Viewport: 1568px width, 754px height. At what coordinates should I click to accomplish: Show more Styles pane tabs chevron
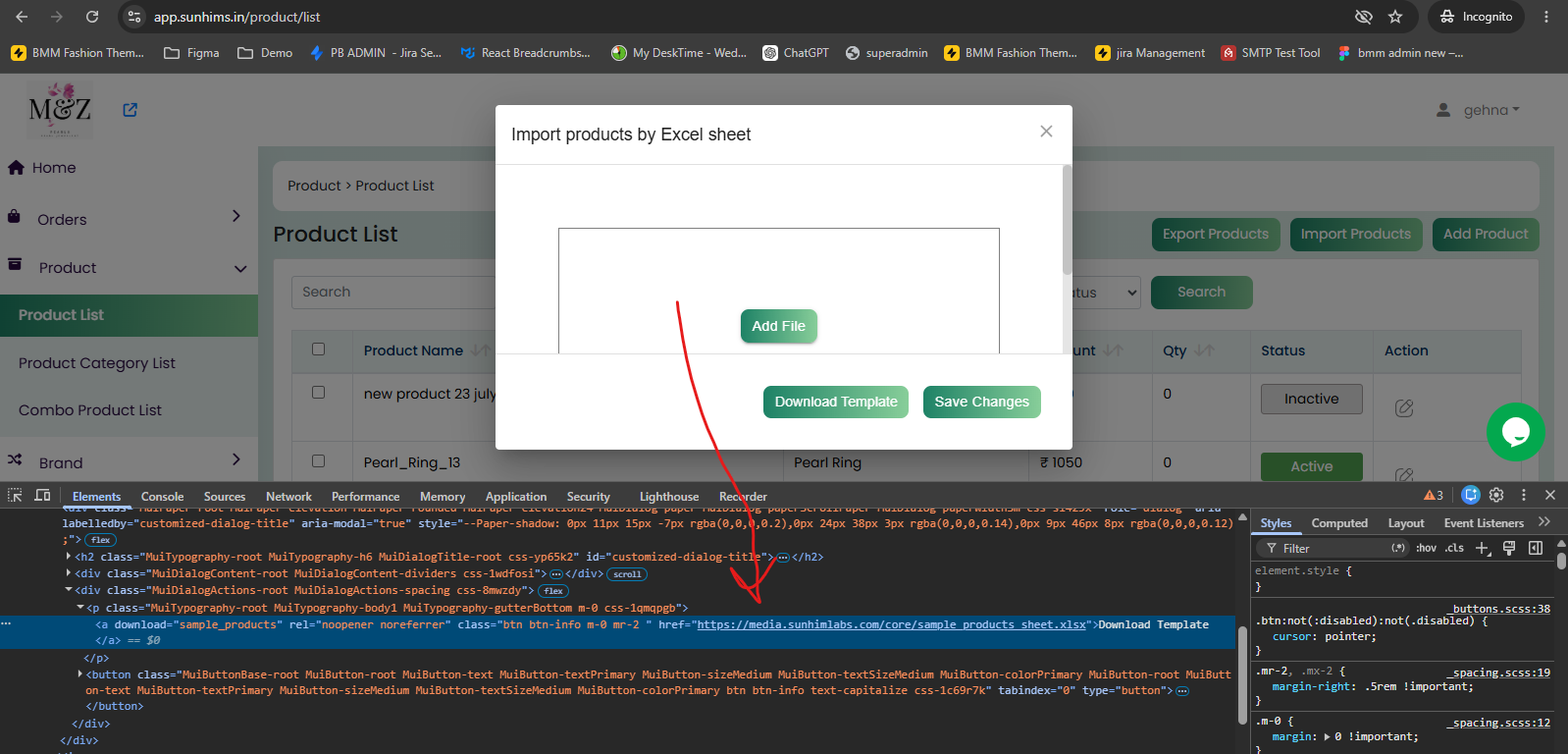pyautogui.click(x=1544, y=522)
